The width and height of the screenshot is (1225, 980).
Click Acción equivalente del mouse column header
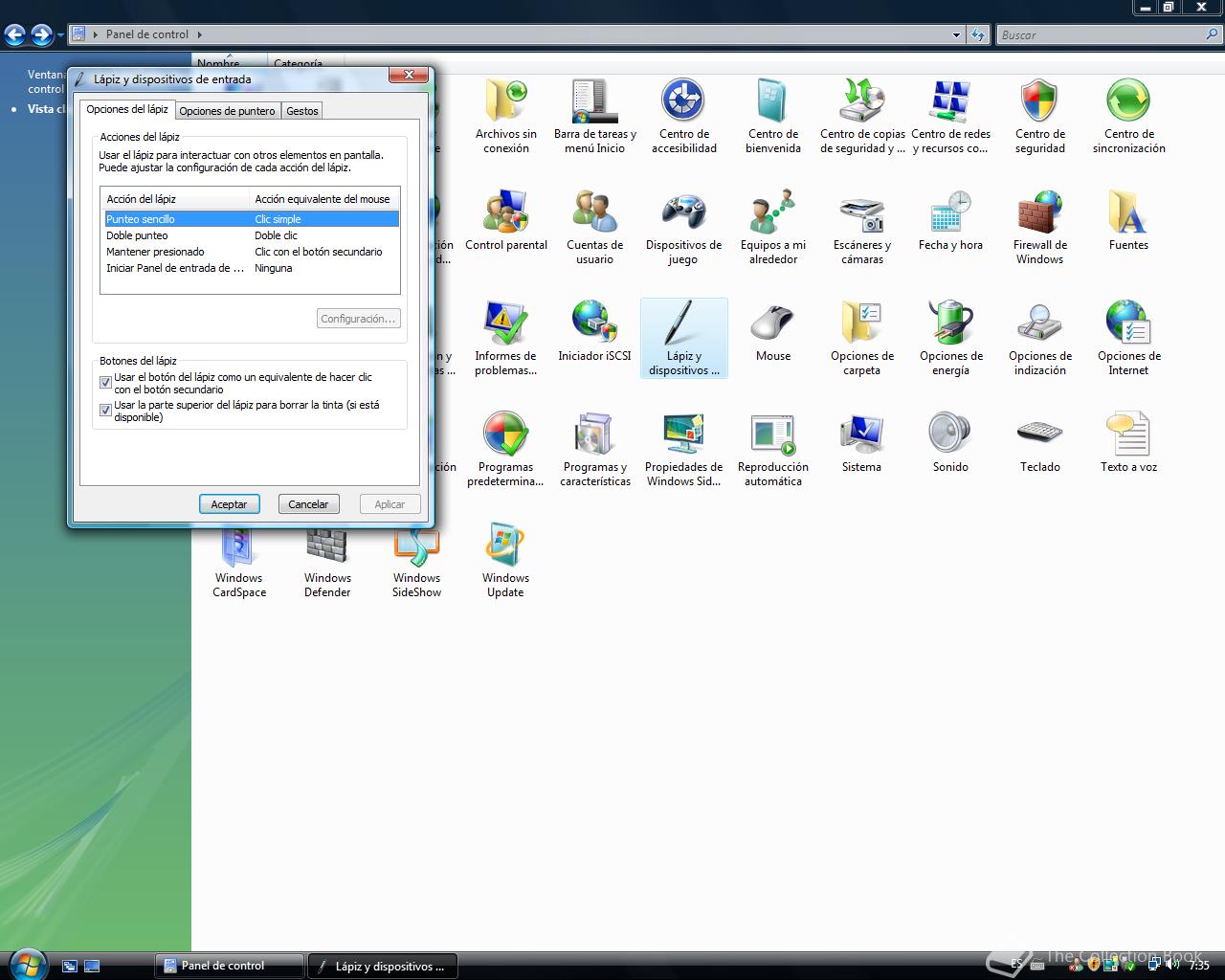tap(324, 199)
